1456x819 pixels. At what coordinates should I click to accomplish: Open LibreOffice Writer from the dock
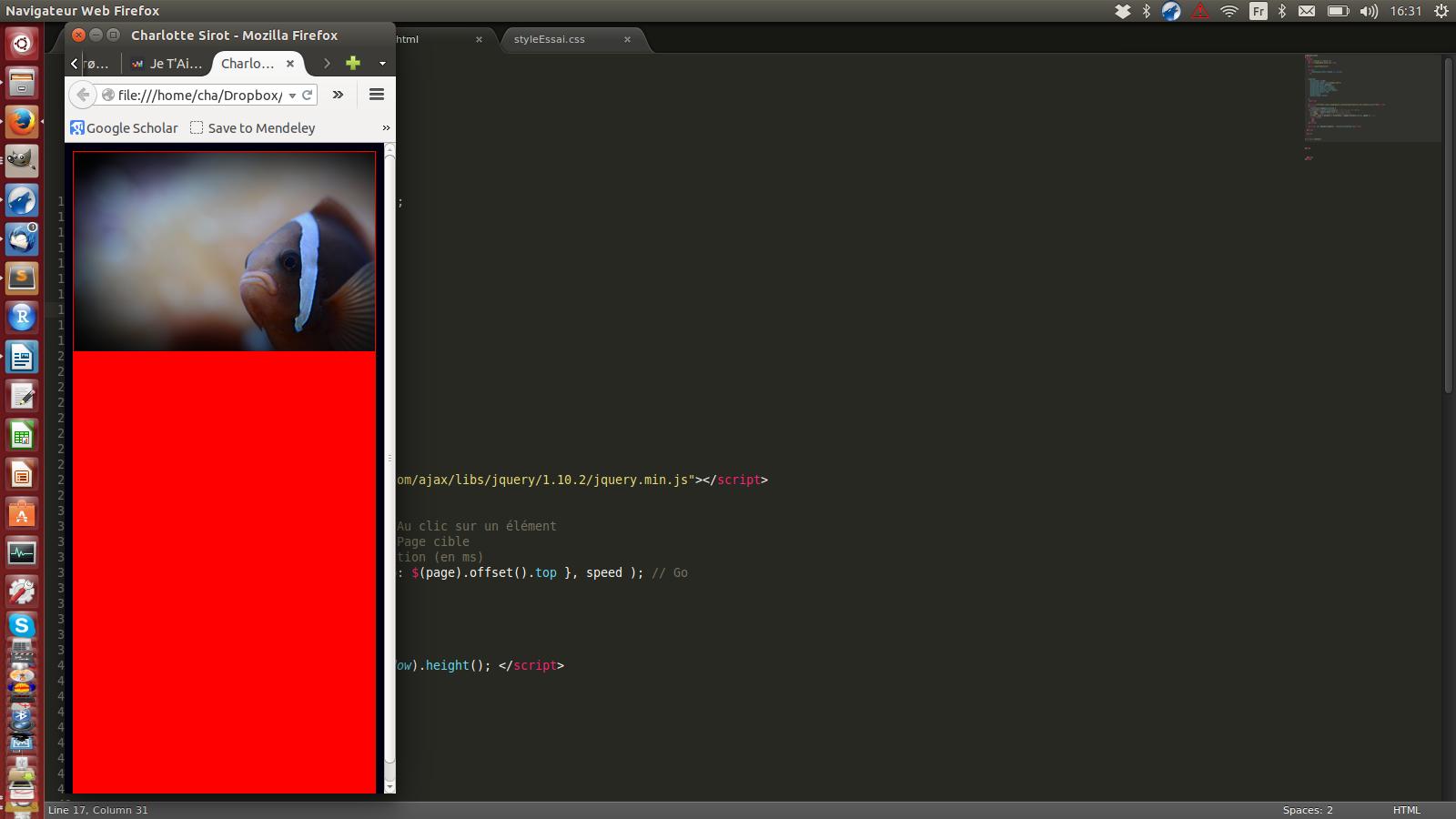(22, 358)
